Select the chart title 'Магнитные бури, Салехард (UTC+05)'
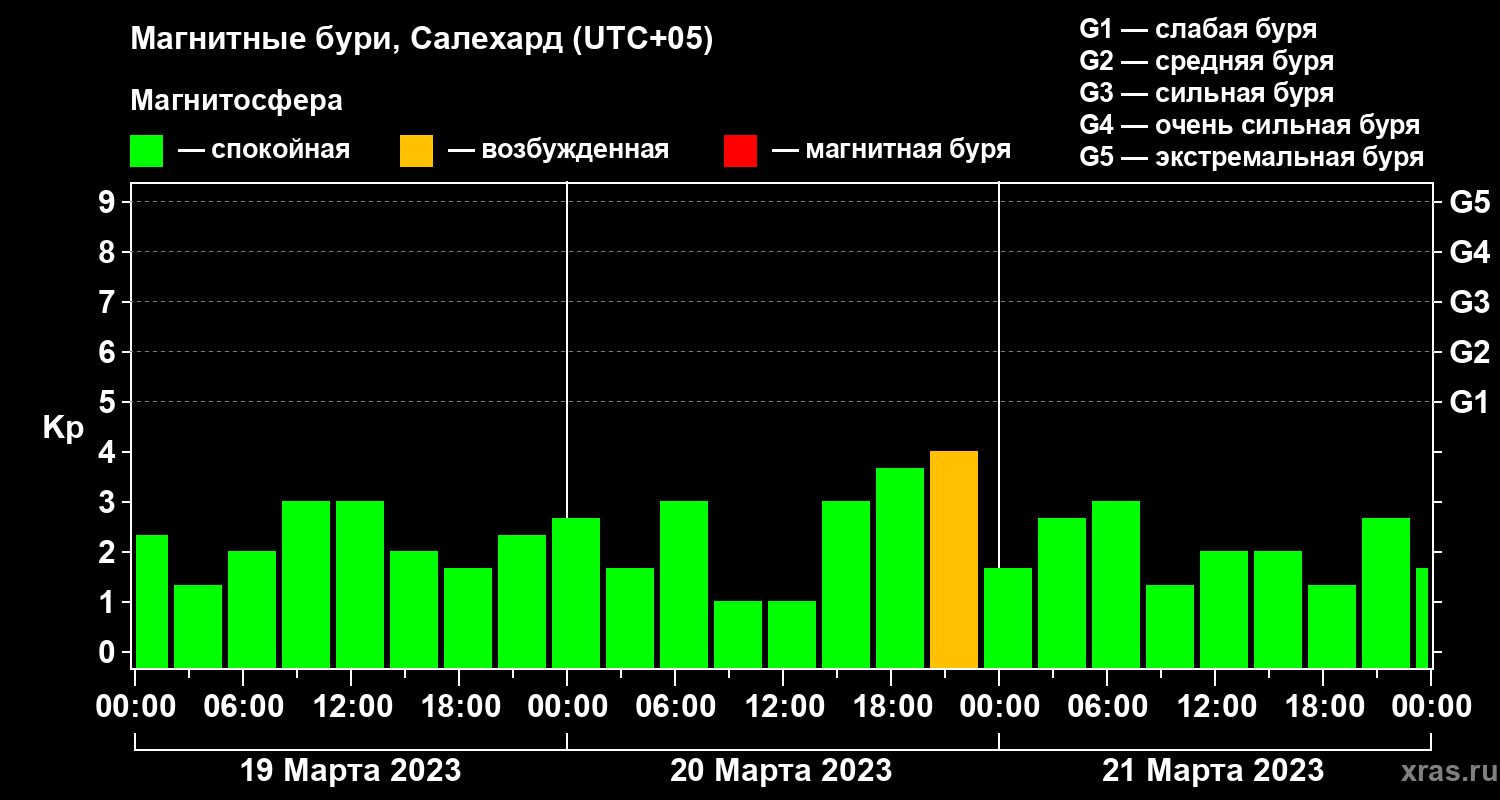The width and height of the screenshot is (1500, 800). pyautogui.click(x=422, y=40)
